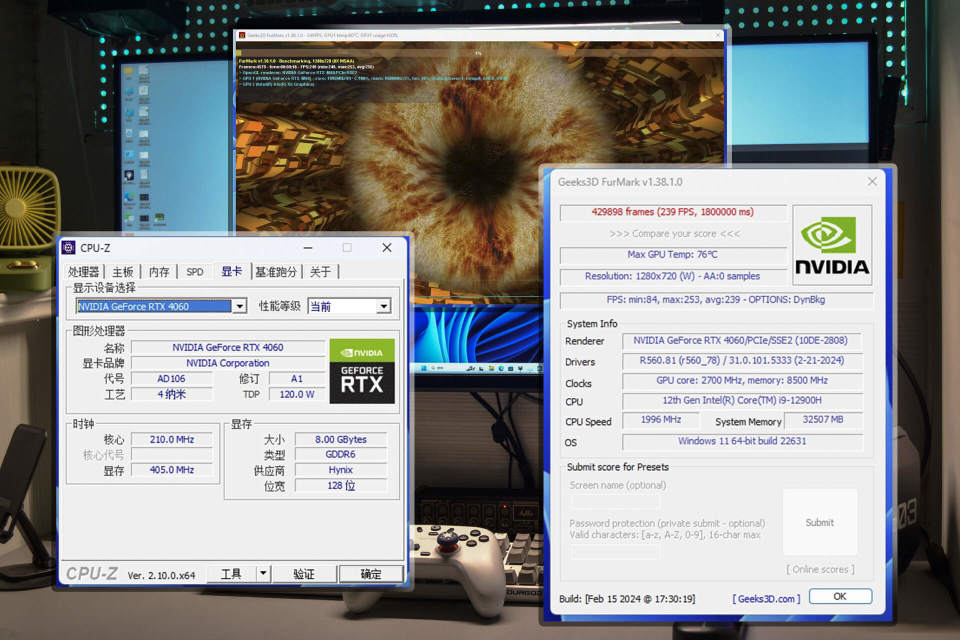The image size is (960, 640).
Task: Open the 内存 tab
Action: [x=159, y=272]
